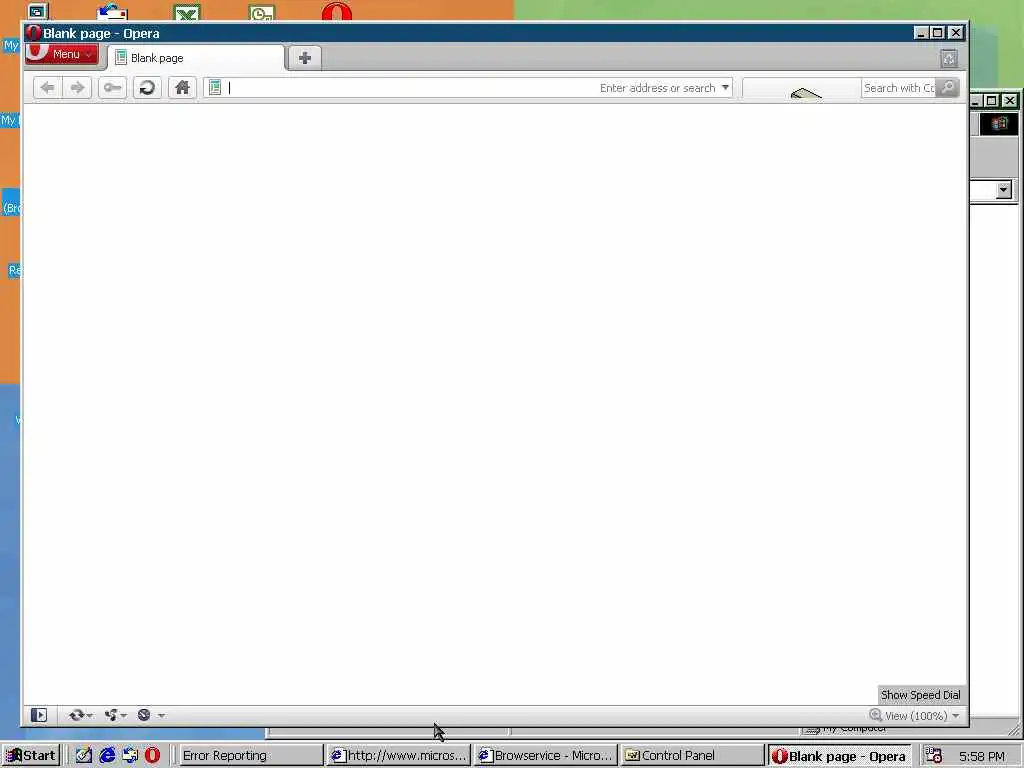
Task: Open the Windows Start button
Action: [x=30, y=756]
